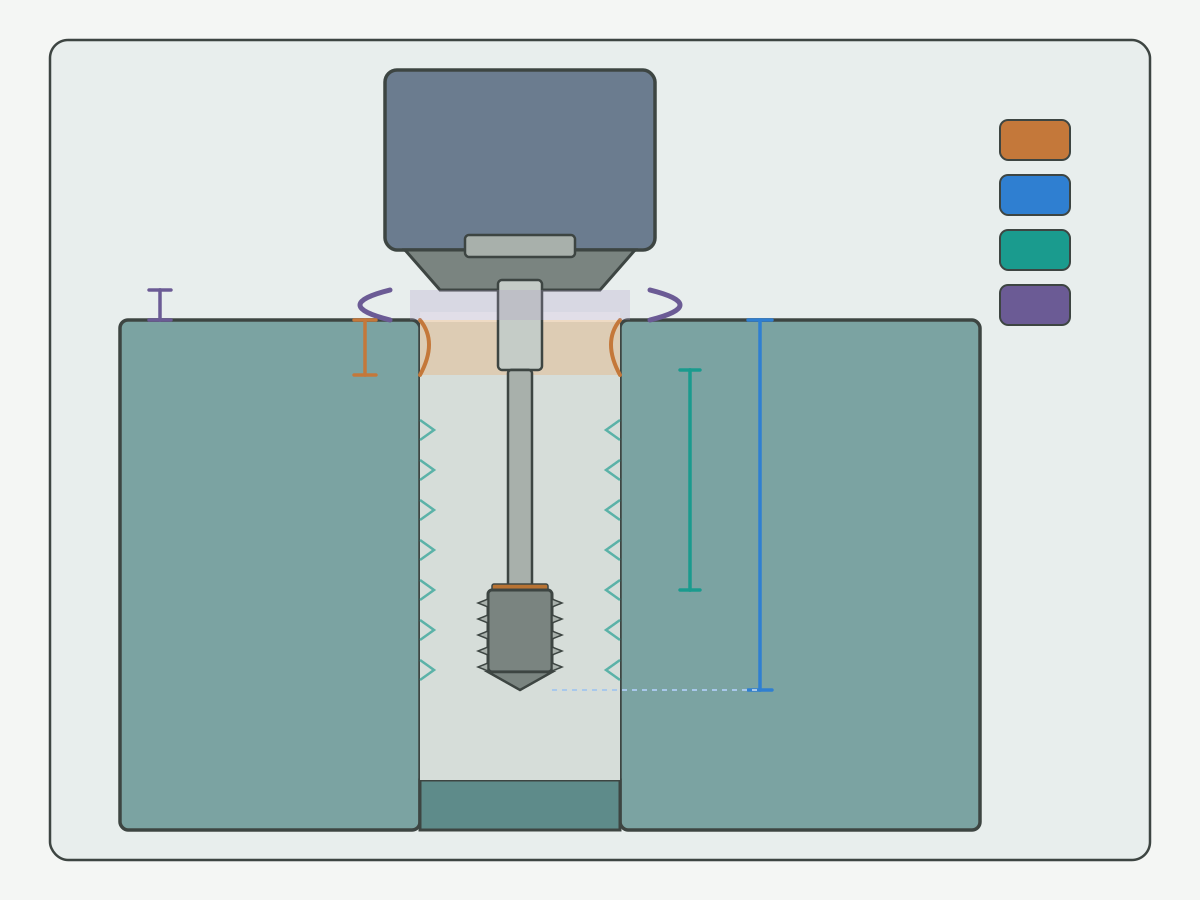
Task: Click the thin tool shank rod
Action: point(520,478)
